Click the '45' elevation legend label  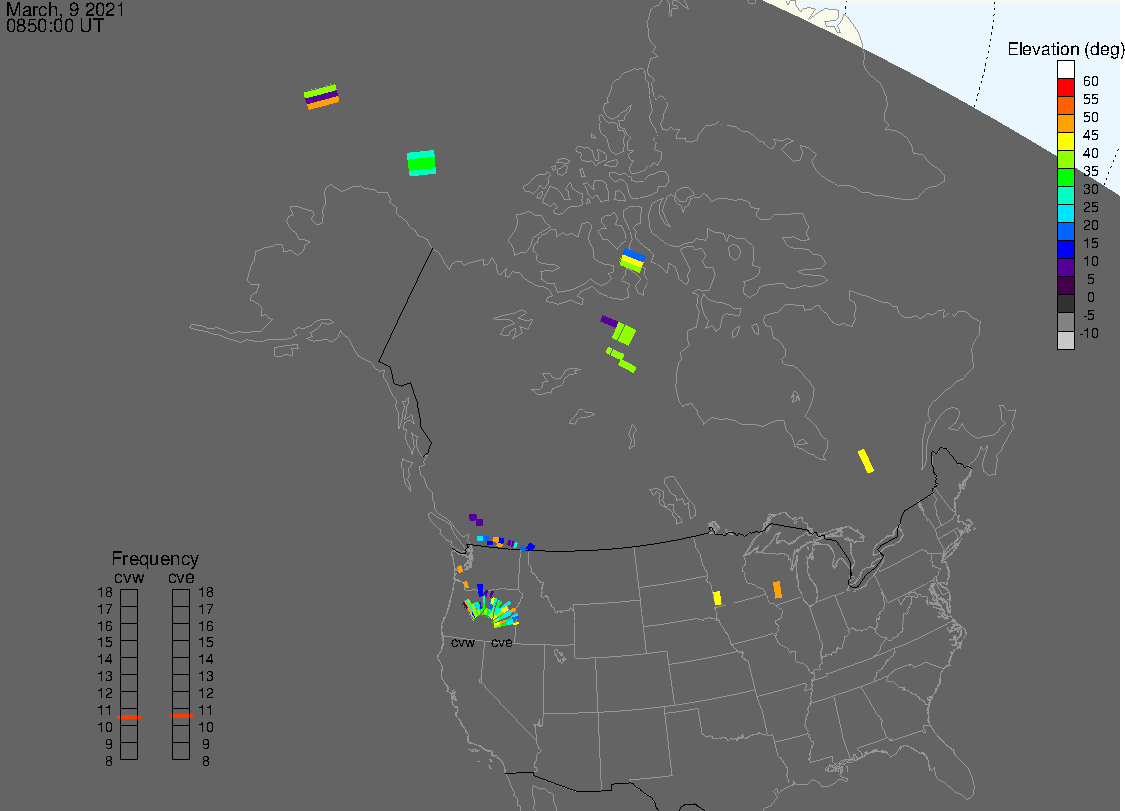pos(1091,135)
